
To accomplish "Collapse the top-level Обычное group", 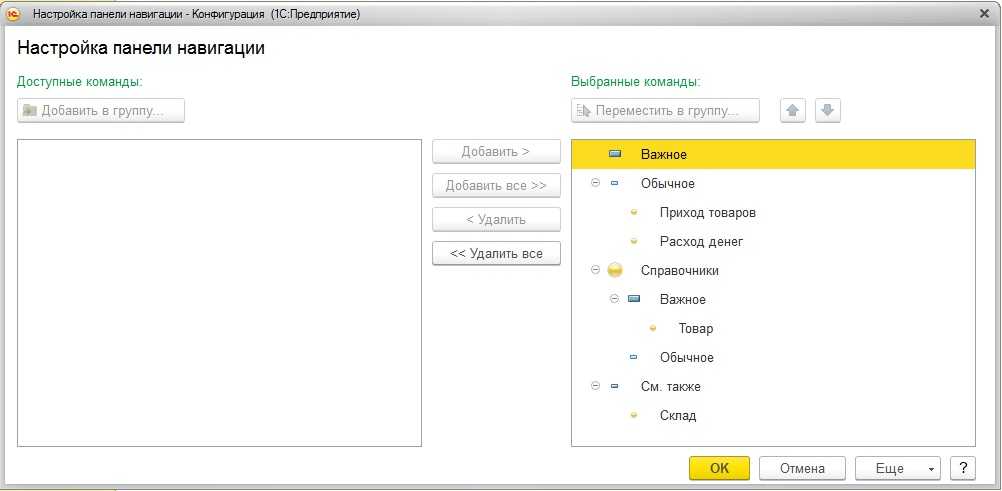I will [596, 184].
